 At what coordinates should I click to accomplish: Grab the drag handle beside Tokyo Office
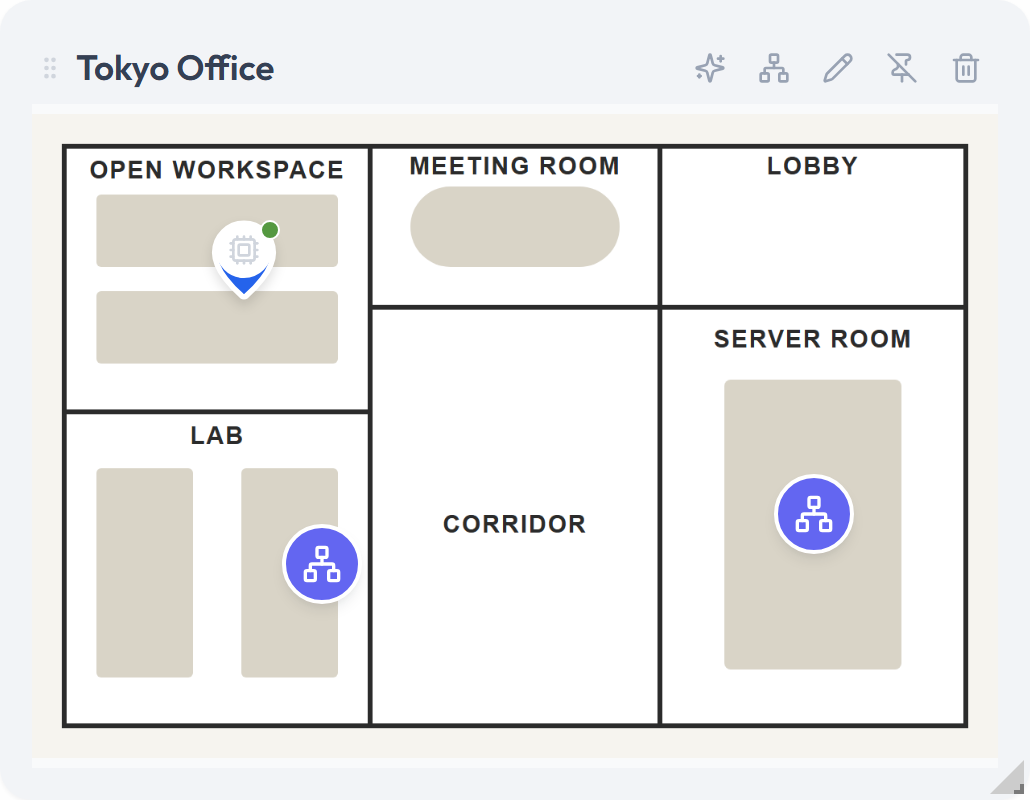50,68
